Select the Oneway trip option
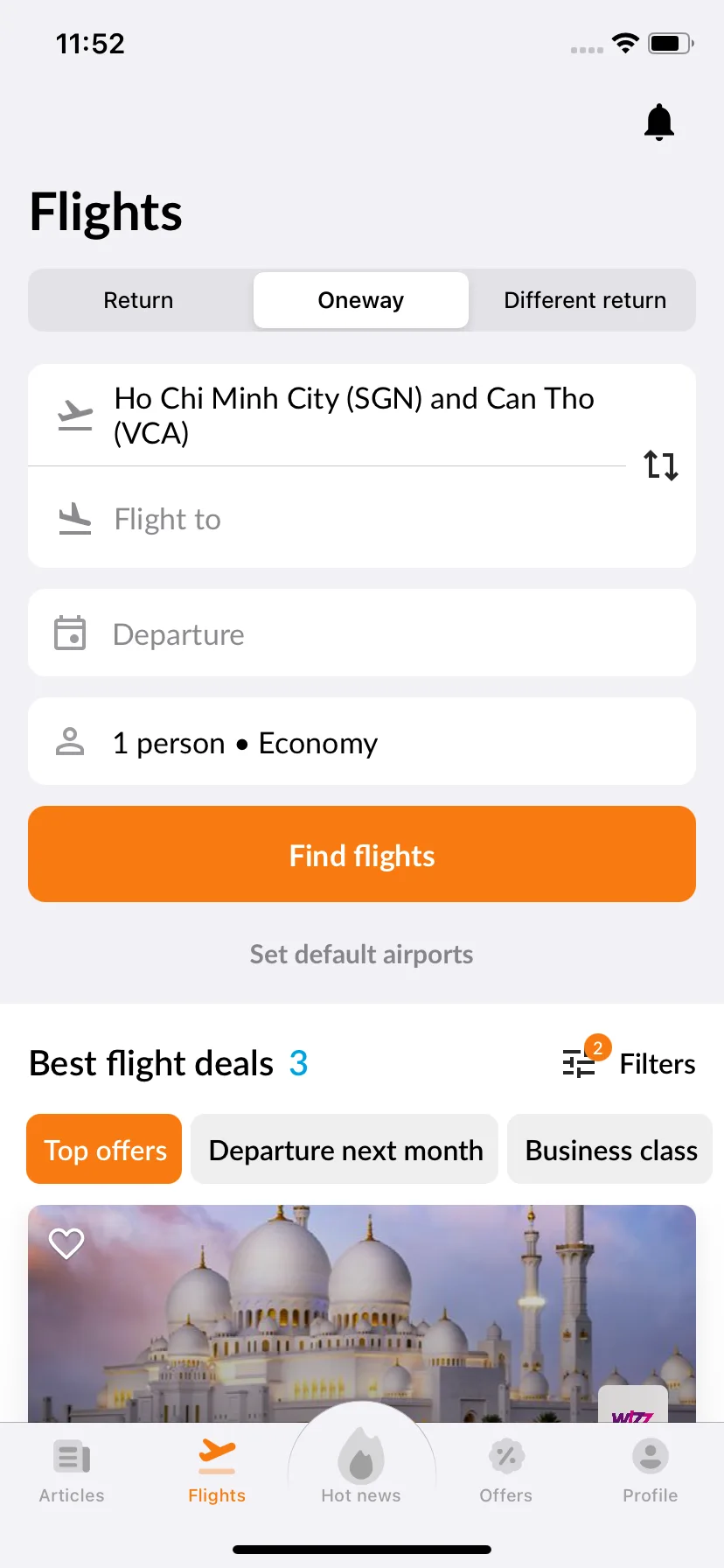 (361, 300)
